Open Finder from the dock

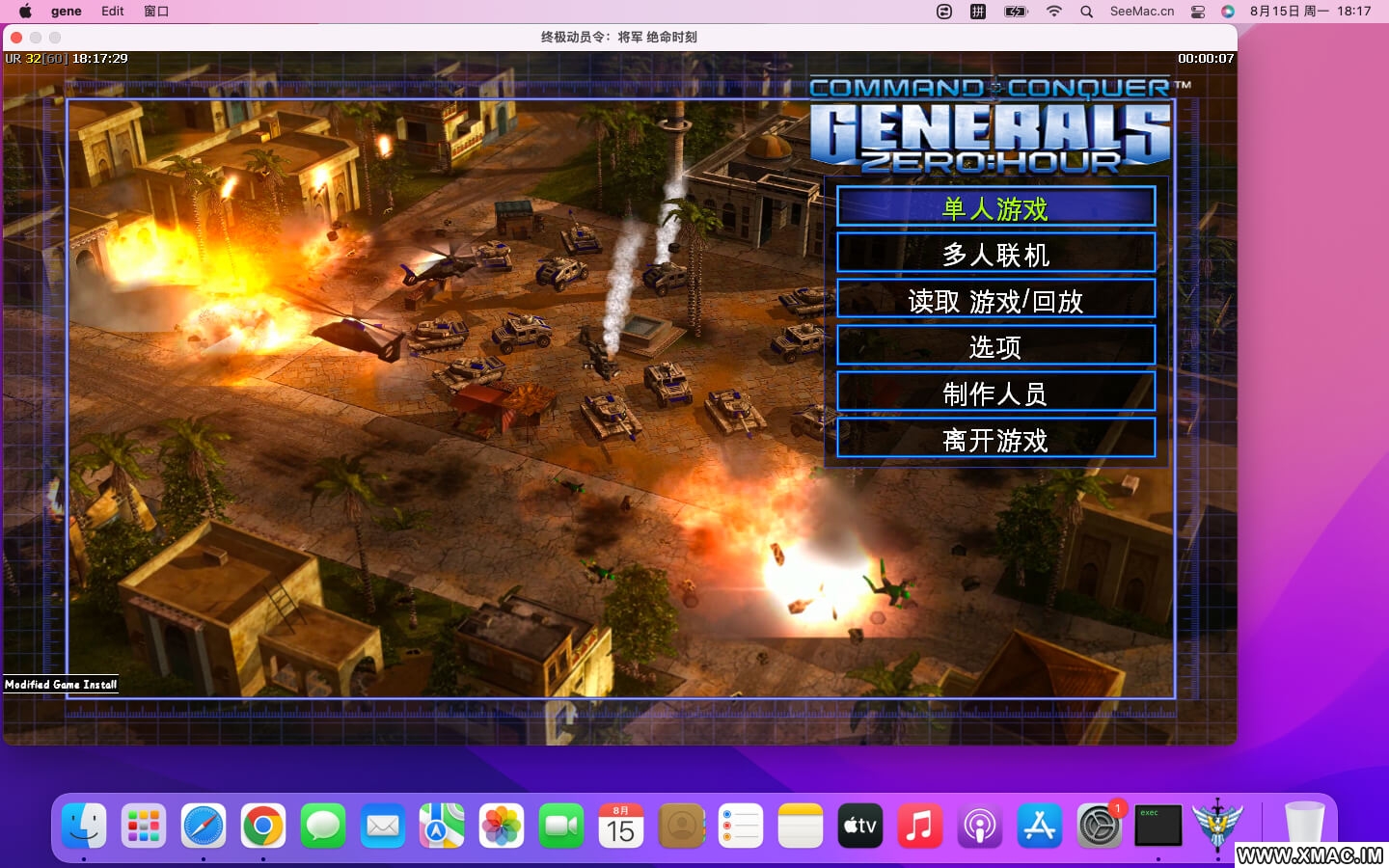point(84,827)
